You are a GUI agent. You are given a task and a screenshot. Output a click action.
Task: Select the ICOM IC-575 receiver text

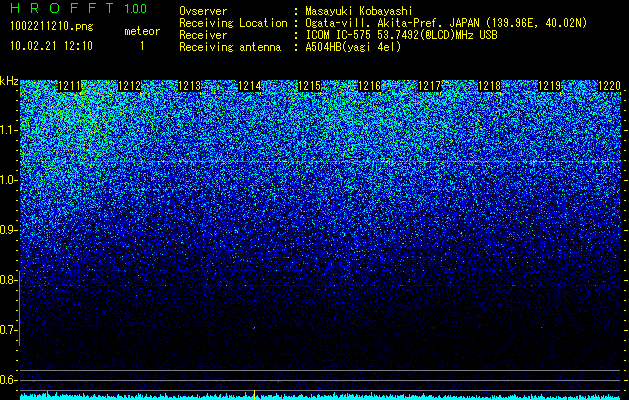tap(401, 35)
